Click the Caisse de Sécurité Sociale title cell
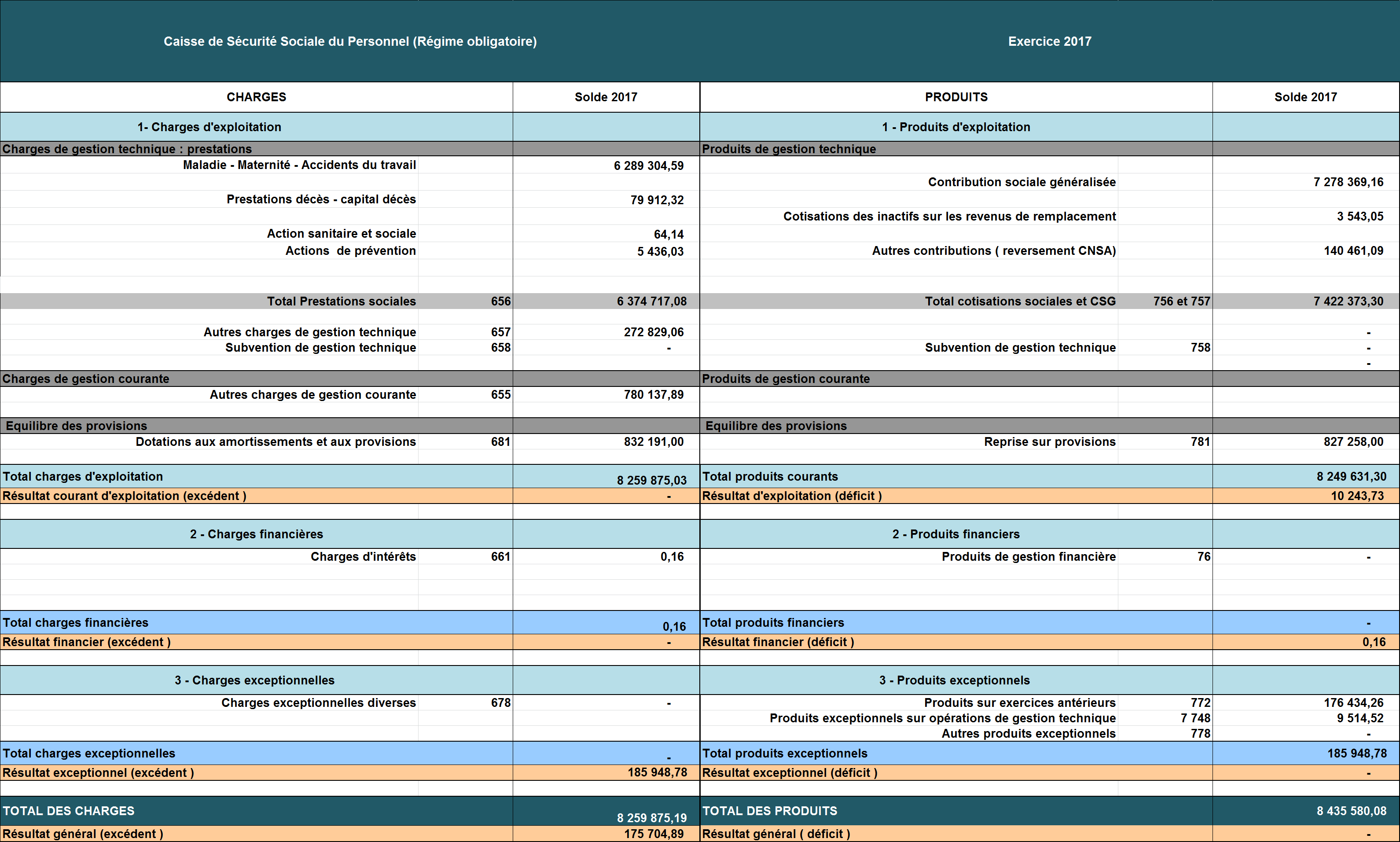The image size is (1400, 842). 350,41
